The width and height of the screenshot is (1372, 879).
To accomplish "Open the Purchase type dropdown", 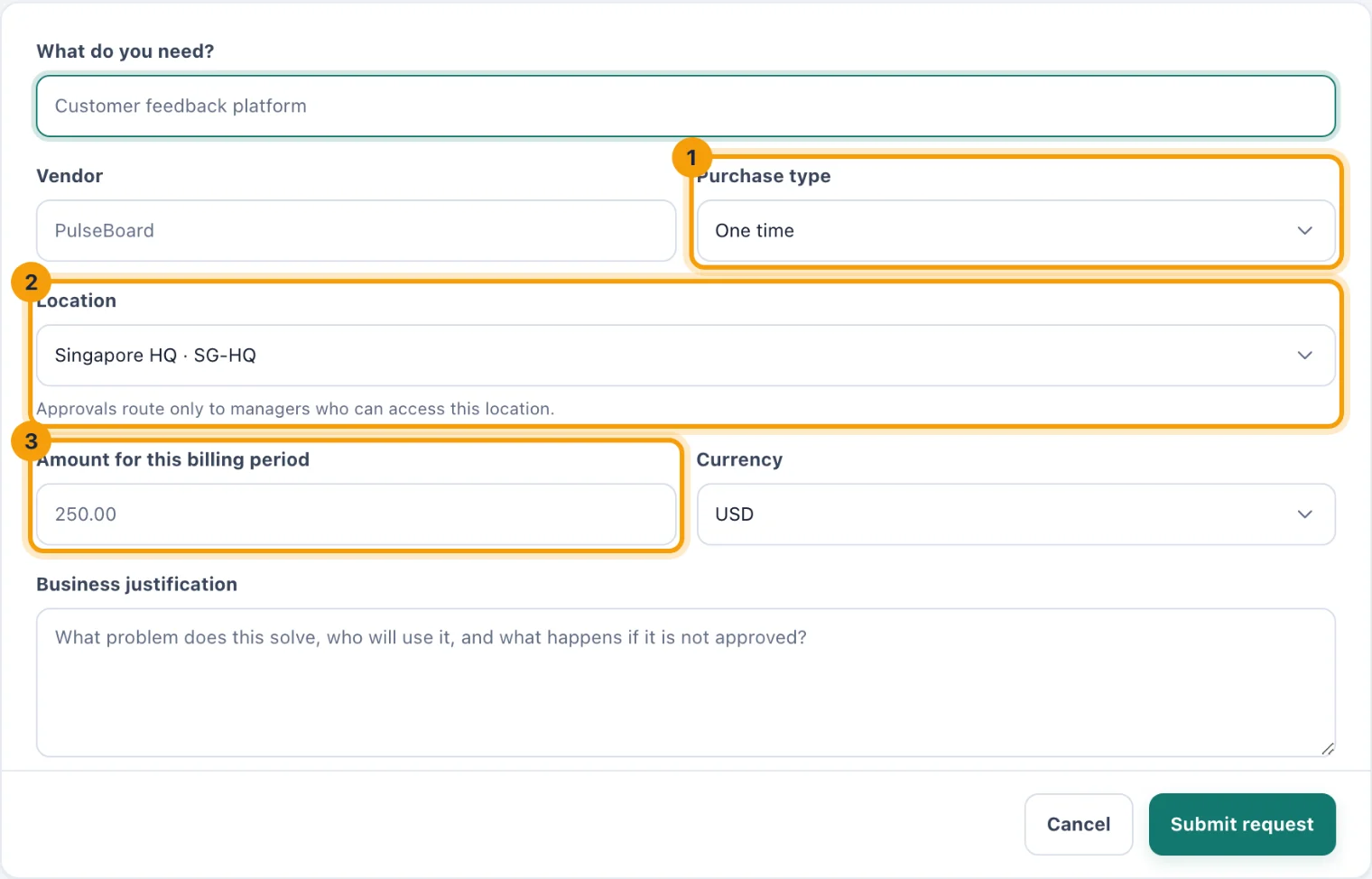I will click(1016, 231).
